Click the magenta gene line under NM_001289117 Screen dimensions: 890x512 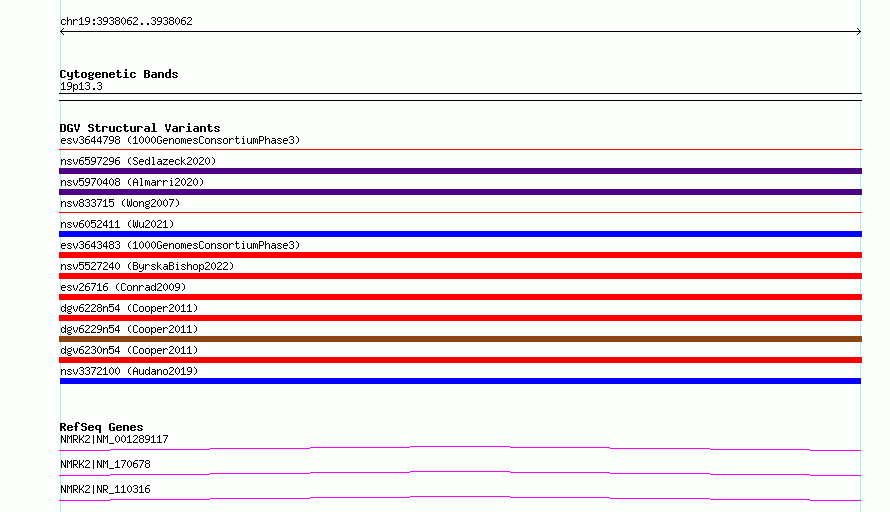460,448
